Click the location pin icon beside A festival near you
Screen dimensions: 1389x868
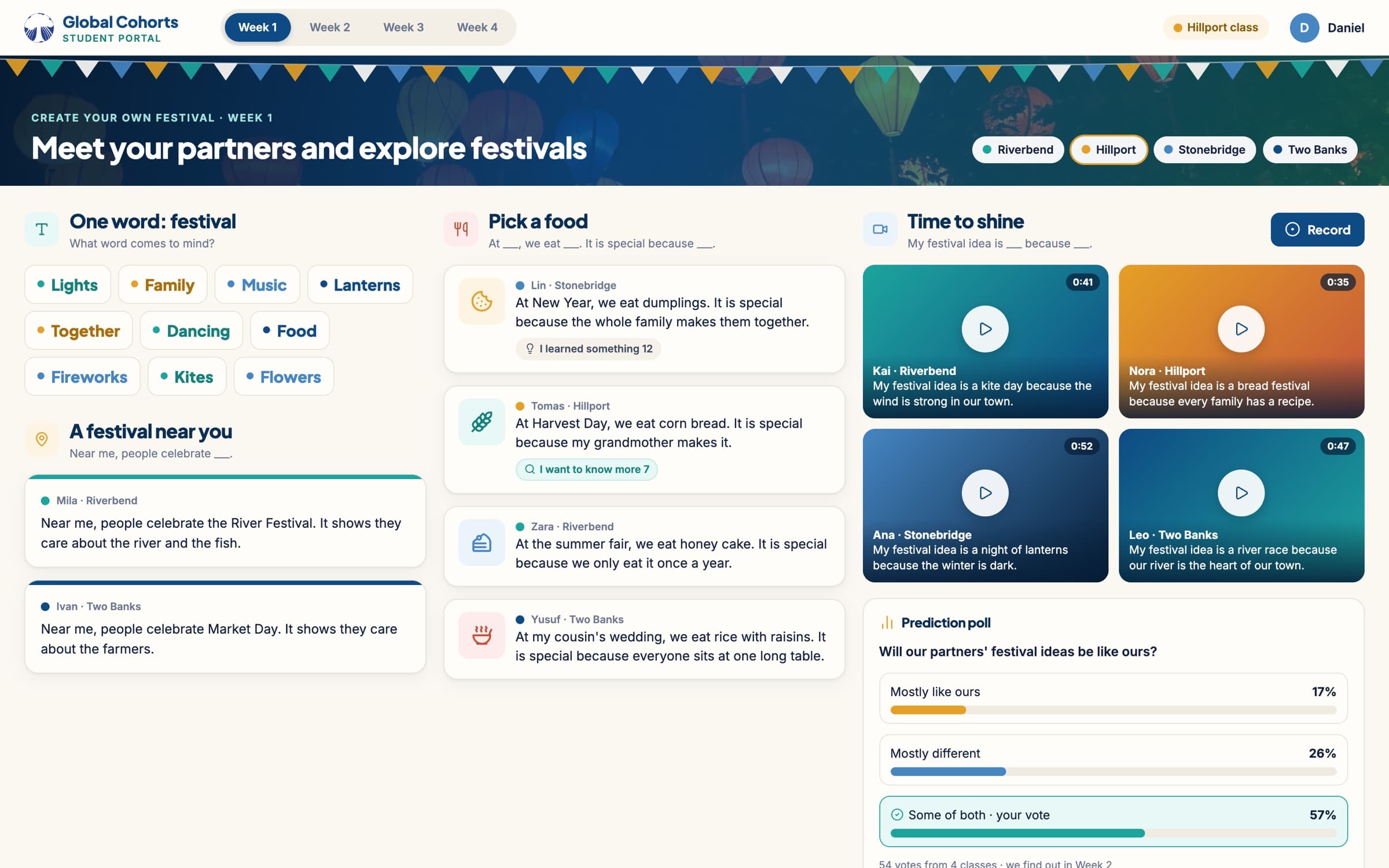click(x=42, y=439)
